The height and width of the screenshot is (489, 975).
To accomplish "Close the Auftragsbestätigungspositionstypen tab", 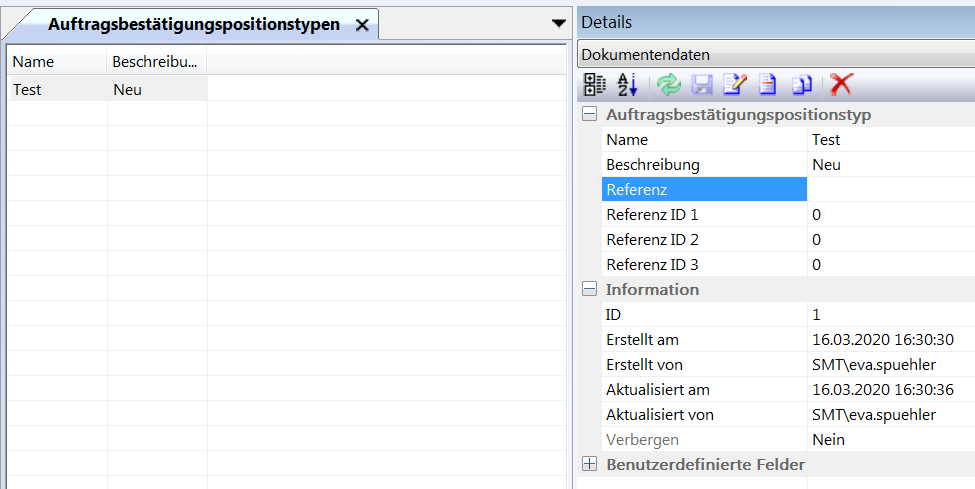I will tap(362, 25).
